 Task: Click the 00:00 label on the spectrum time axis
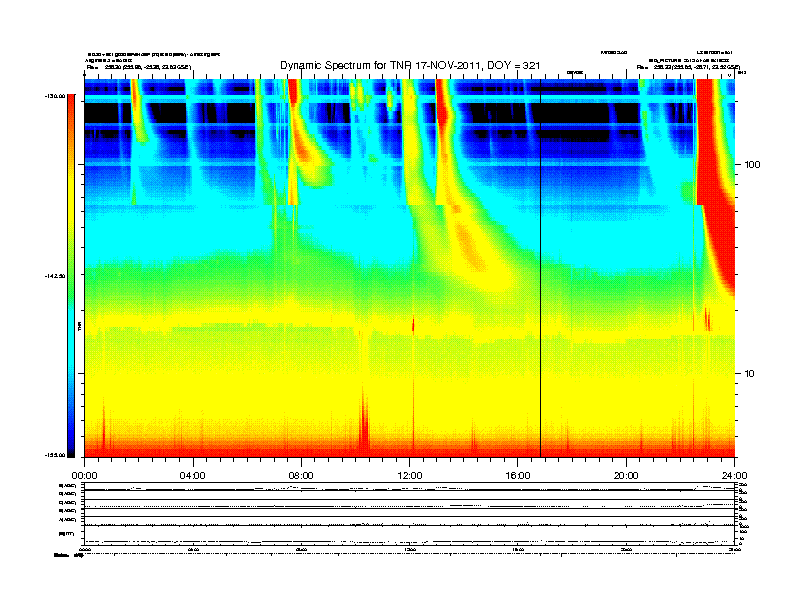click(x=84, y=476)
